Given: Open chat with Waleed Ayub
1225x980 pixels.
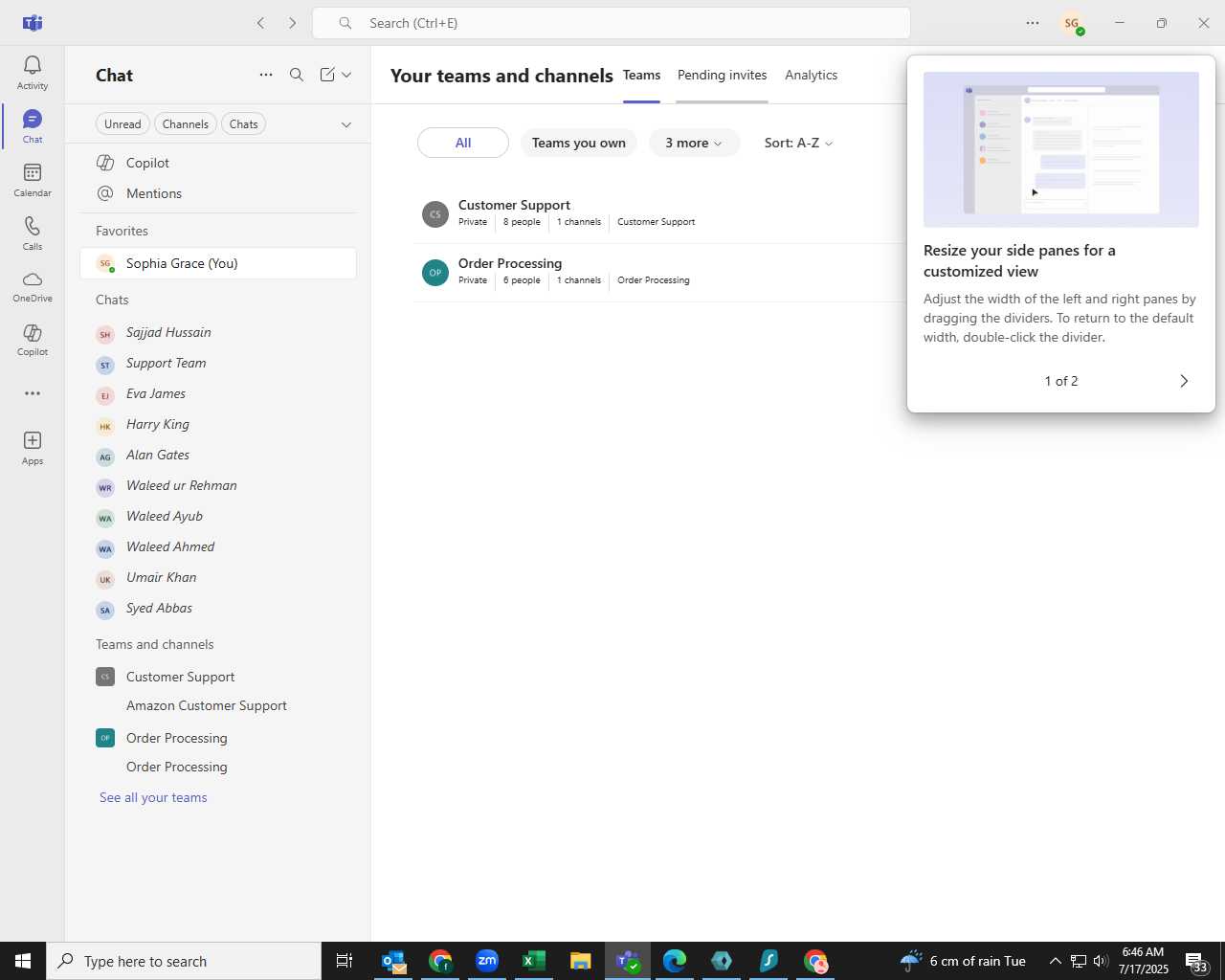Looking at the screenshot, I should (218, 517).
